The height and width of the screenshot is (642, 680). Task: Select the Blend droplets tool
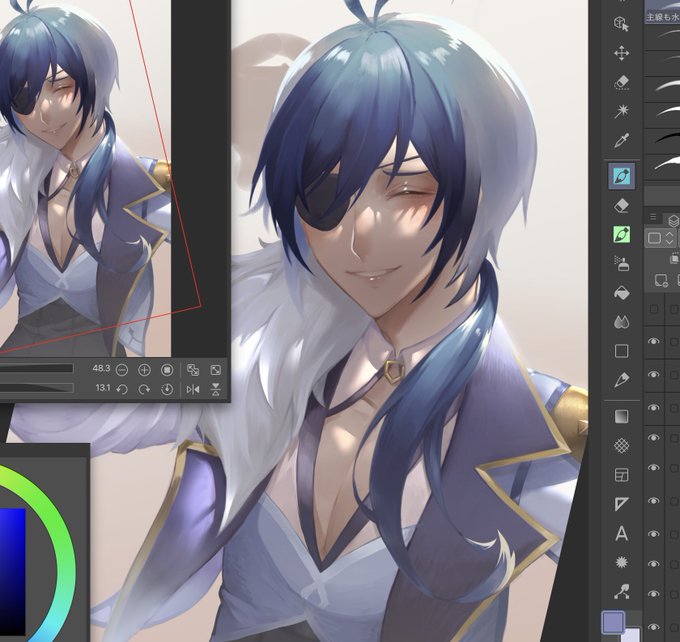tap(621, 322)
